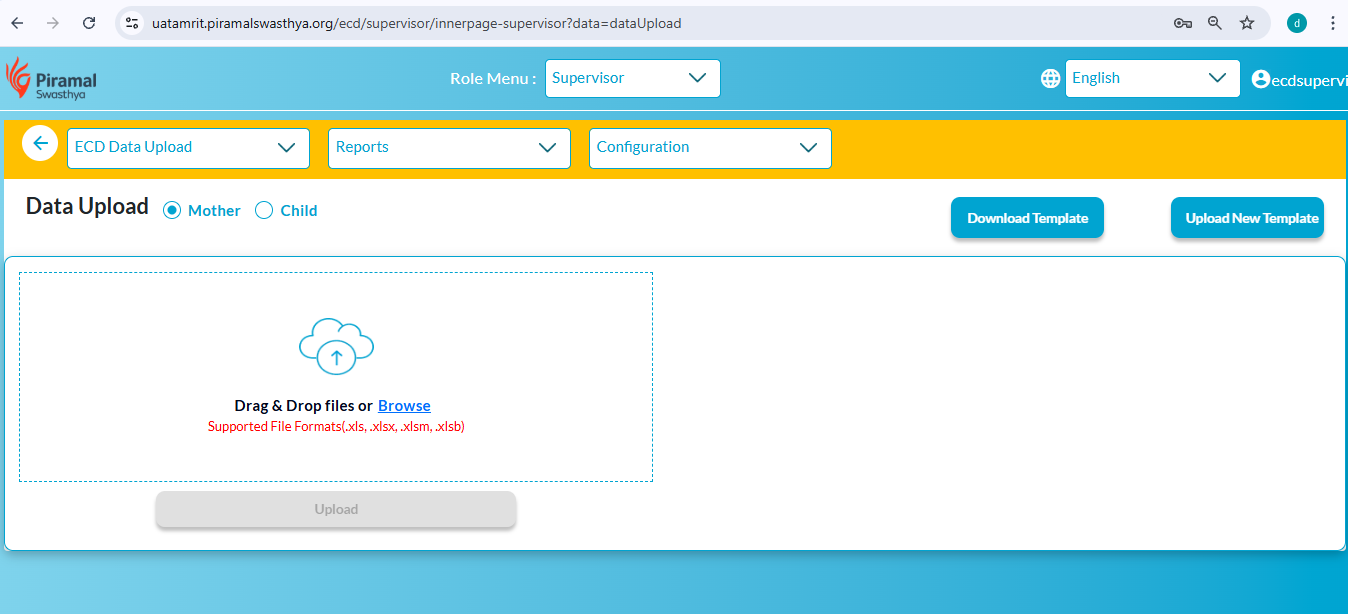Click the Piramal Swasthya logo
This screenshot has height=614, width=1348.
(52, 79)
